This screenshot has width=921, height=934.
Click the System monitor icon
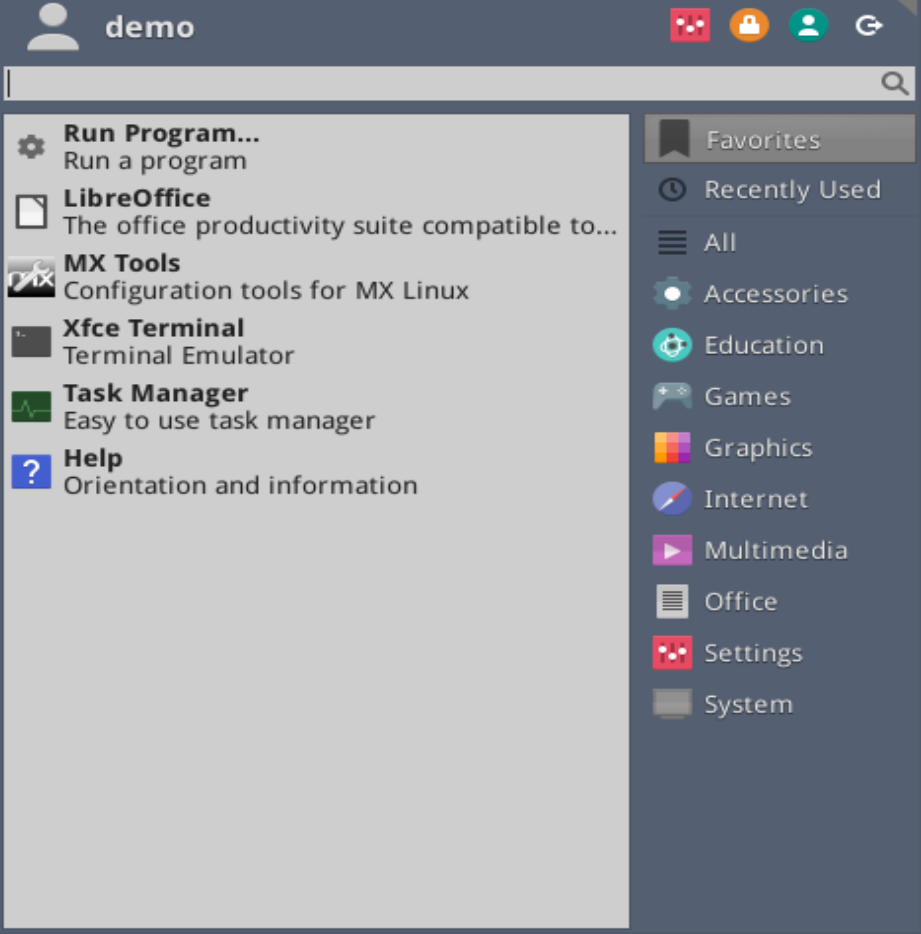coord(672,703)
